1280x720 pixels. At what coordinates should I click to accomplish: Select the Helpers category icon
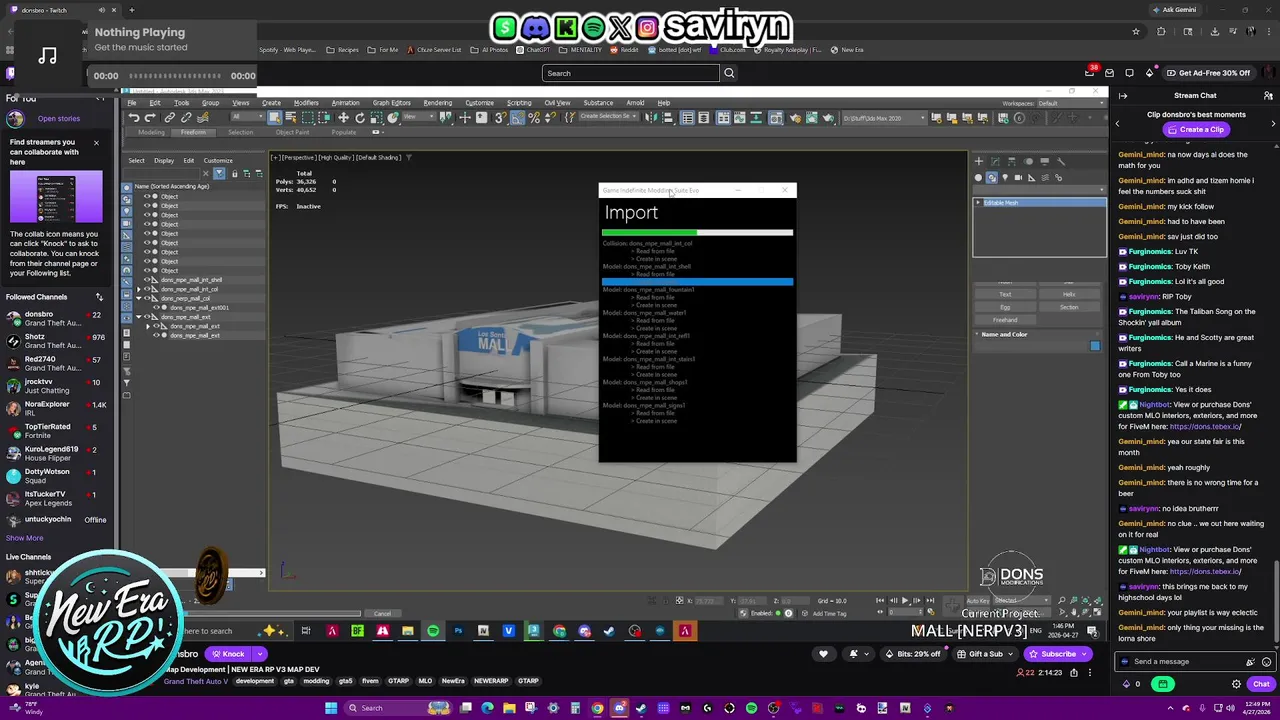[1032, 177]
